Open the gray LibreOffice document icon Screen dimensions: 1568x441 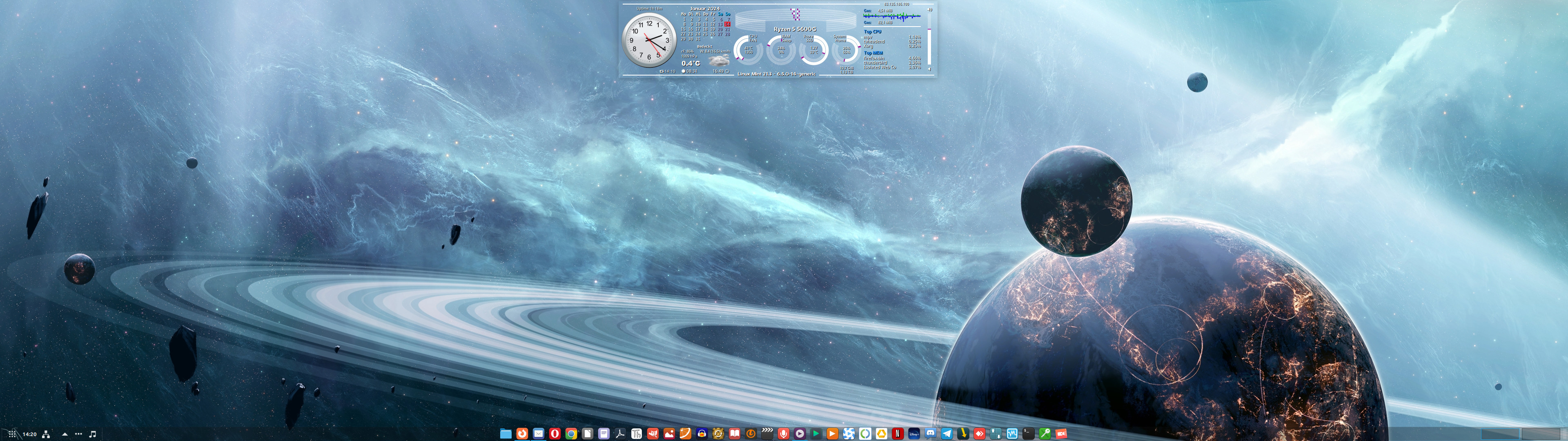[x=588, y=434]
